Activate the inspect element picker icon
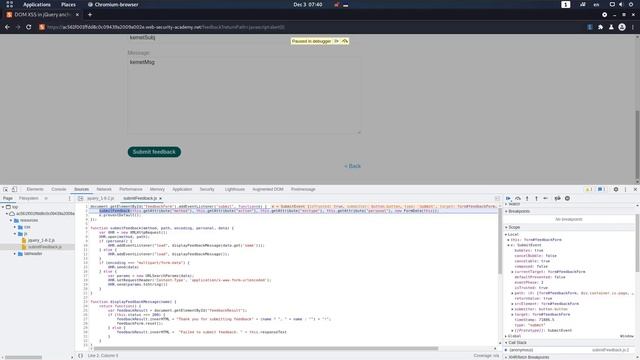The image size is (640, 360). pyautogui.click(x=5, y=189)
